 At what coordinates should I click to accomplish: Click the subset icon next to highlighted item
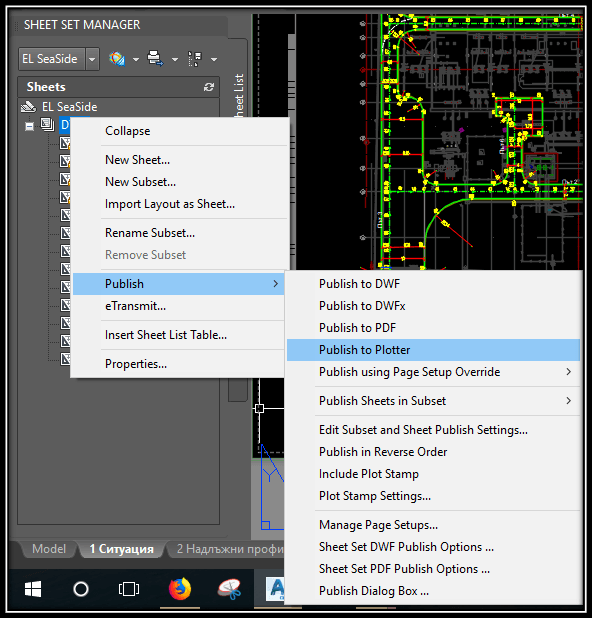click(x=47, y=125)
